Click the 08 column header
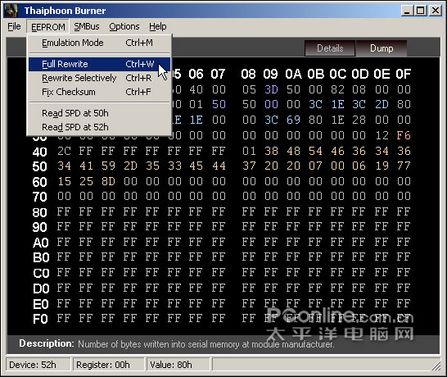 249,74
